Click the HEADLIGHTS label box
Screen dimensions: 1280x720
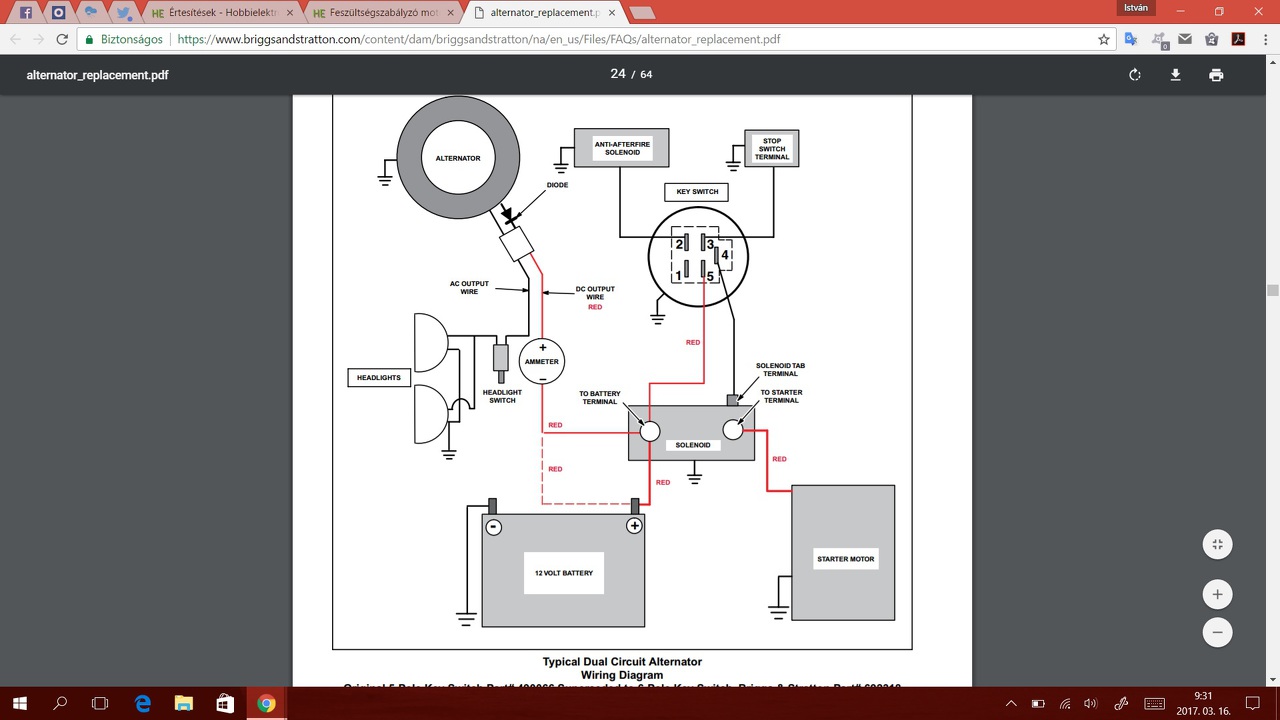(x=379, y=377)
